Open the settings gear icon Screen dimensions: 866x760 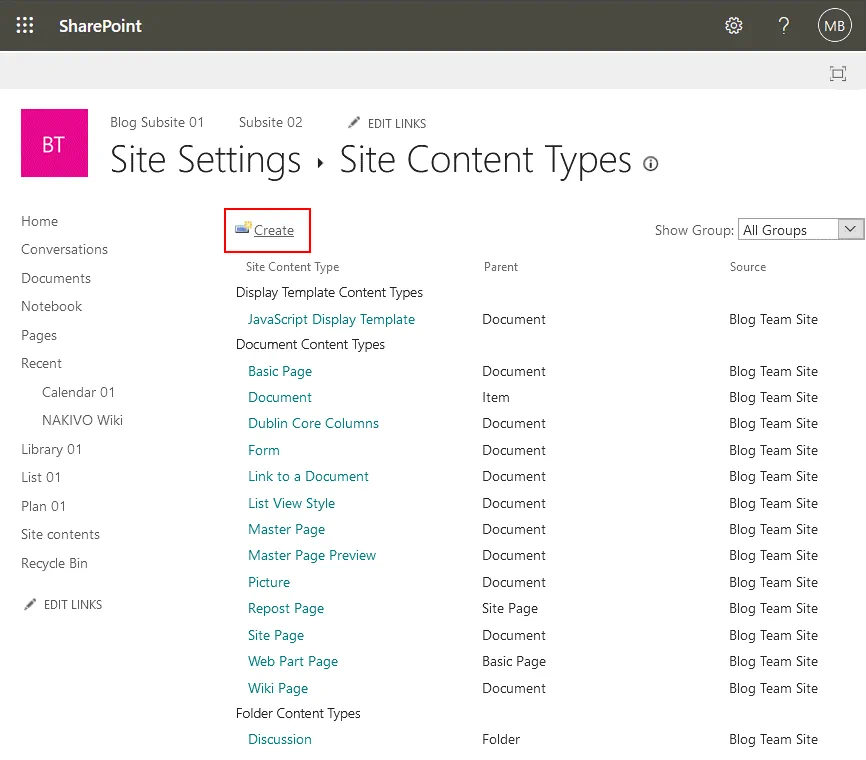pyautogui.click(x=734, y=26)
